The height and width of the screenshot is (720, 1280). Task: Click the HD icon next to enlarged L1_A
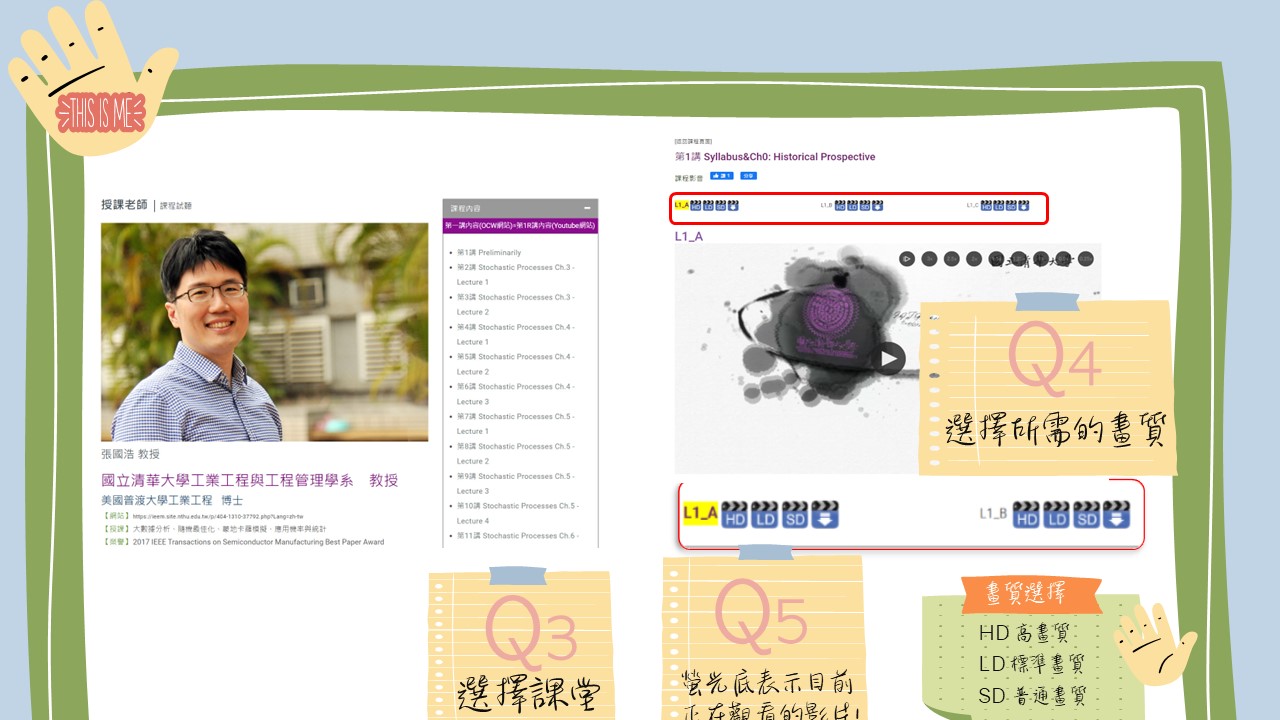pos(735,515)
